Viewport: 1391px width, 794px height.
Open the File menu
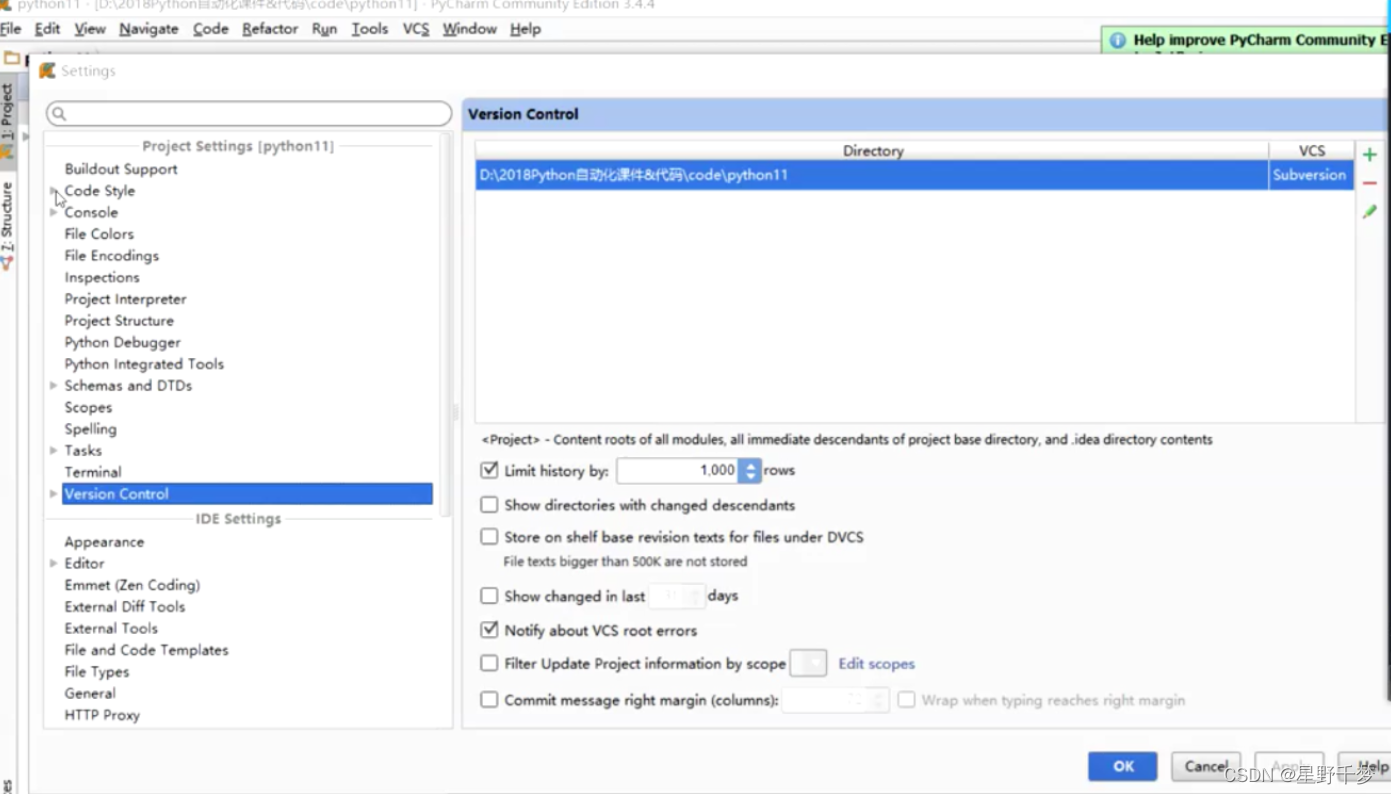pyautogui.click(x=10, y=29)
